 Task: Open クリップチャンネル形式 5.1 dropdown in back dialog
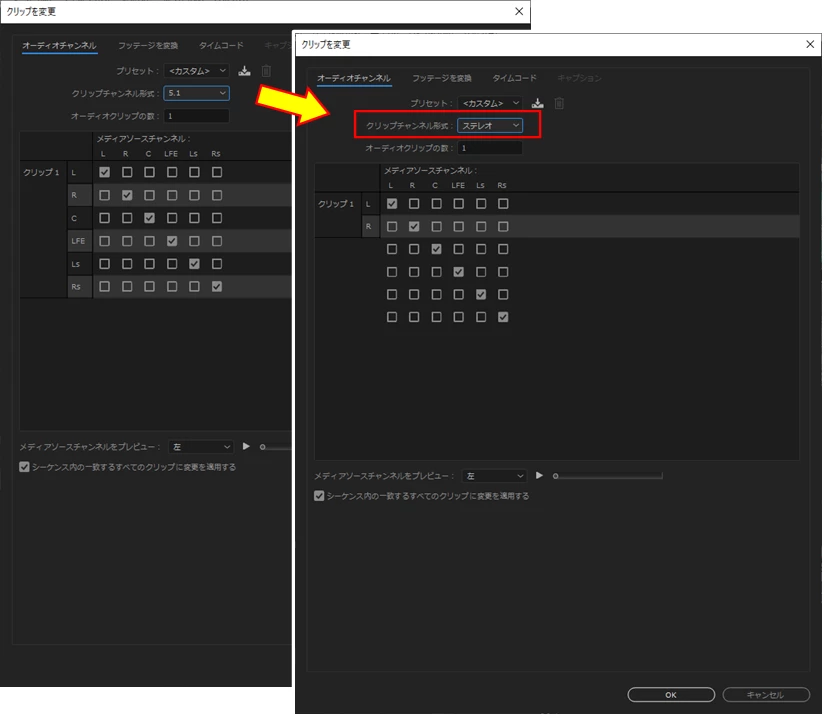(196, 93)
